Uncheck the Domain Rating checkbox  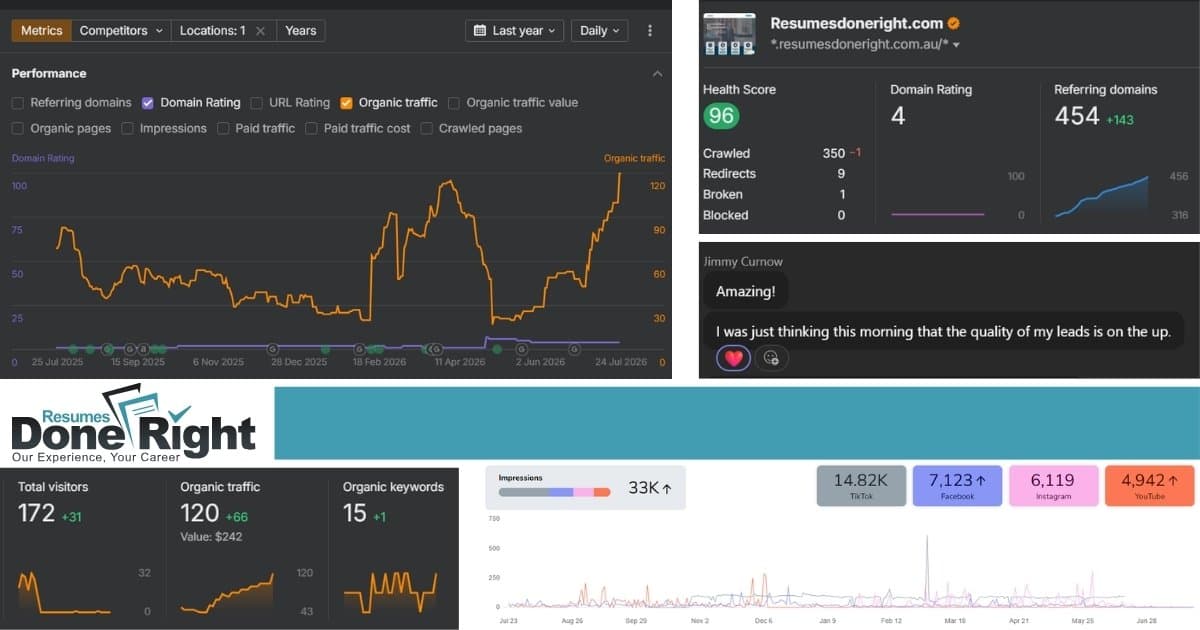148,102
